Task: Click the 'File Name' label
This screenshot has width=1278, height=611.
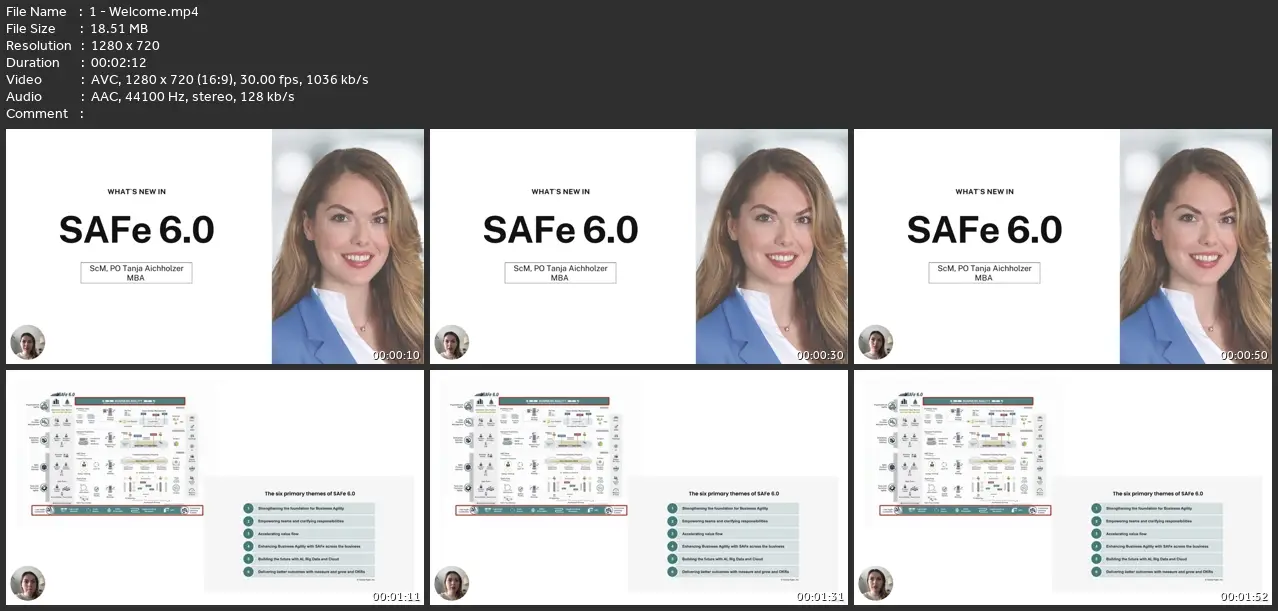Action: [x=36, y=12]
